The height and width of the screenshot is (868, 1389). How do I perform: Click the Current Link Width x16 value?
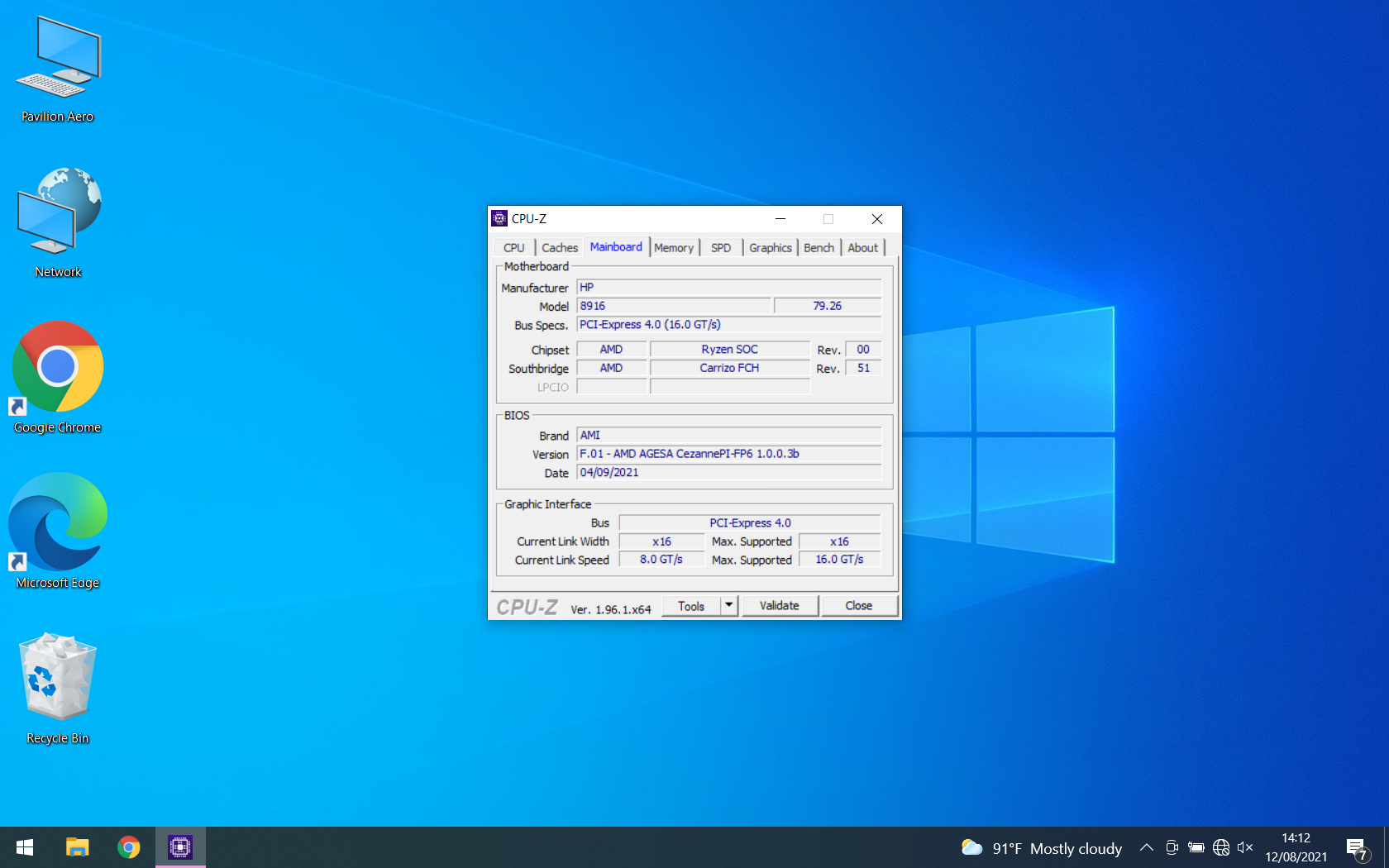click(661, 541)
